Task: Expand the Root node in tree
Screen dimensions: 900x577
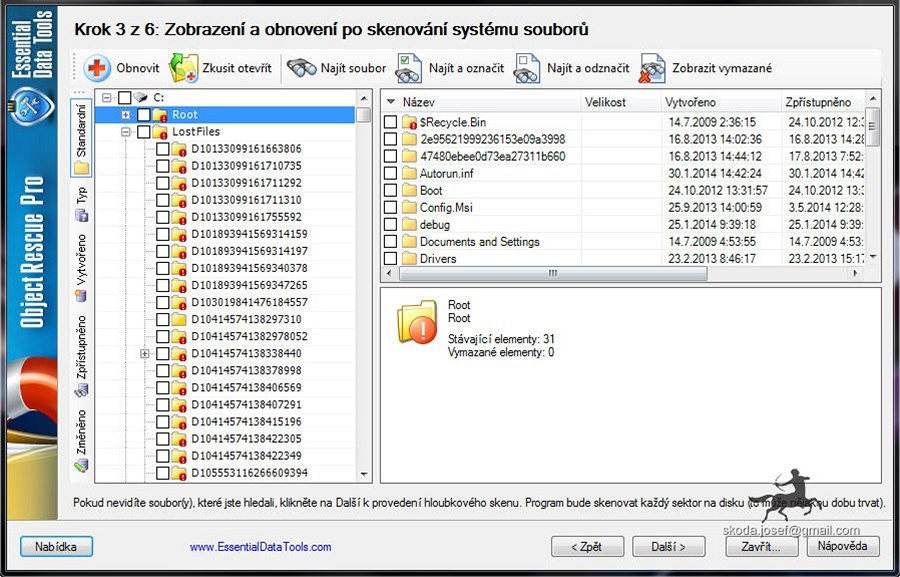Action: pos(126,115)
